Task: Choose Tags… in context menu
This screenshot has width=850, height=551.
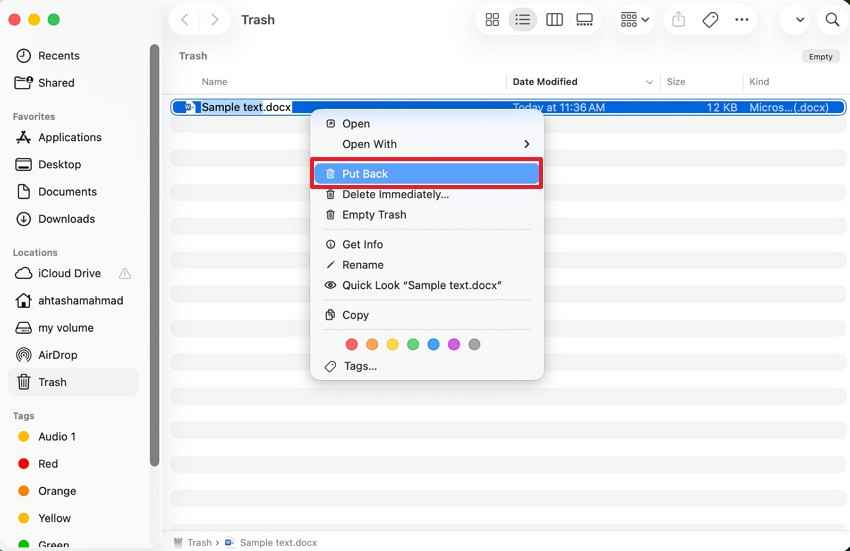Action: [427, 367]
